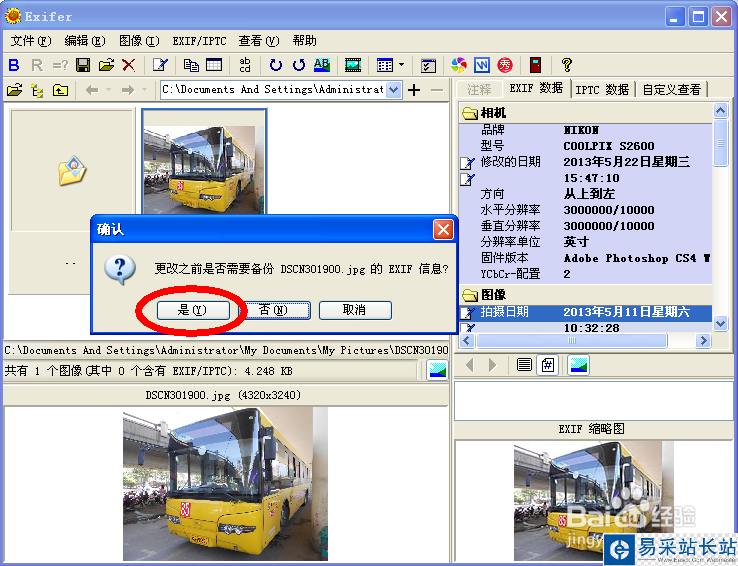Click the =? compare toolbar icon
Viewport: 738px width, 566px height.
pyautogui.click(x=60, y=65)
